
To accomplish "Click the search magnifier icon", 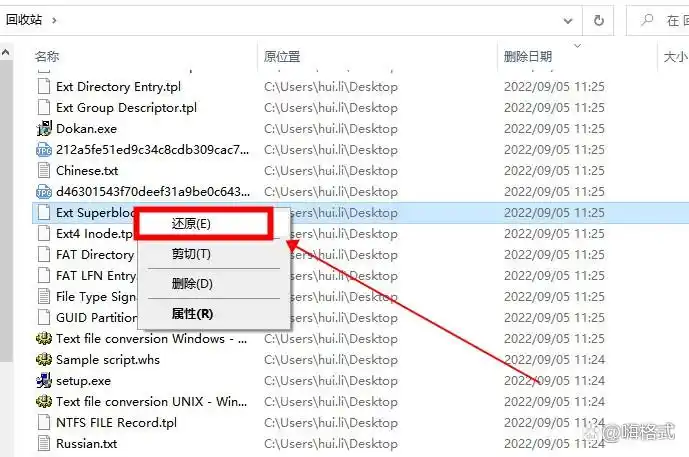I will click(647, 20).
